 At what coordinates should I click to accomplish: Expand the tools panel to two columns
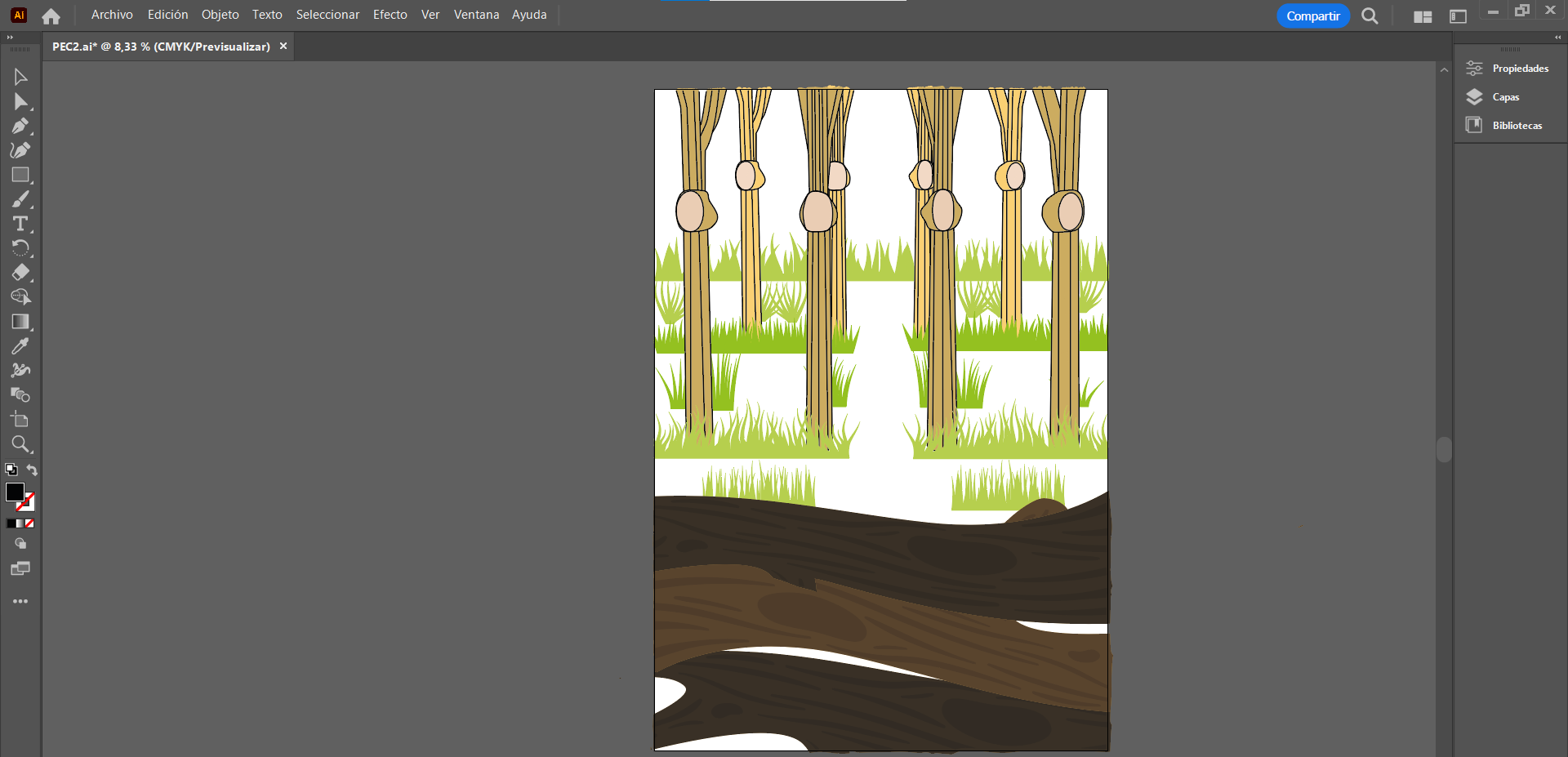(10, 38)
